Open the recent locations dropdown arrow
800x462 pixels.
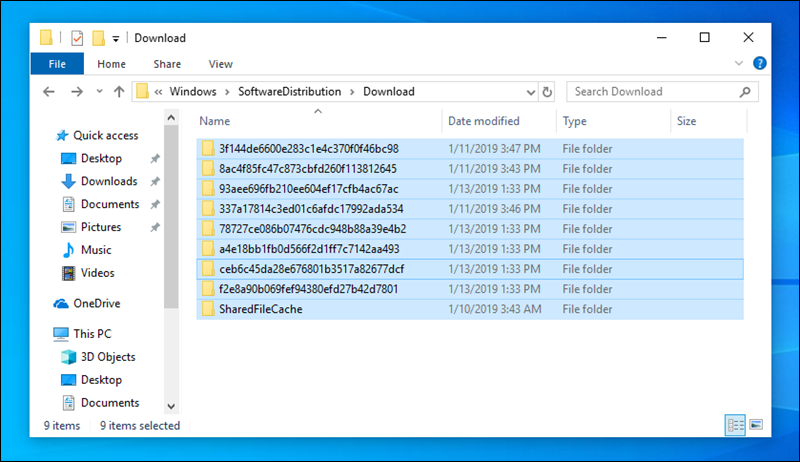[99, 92]
